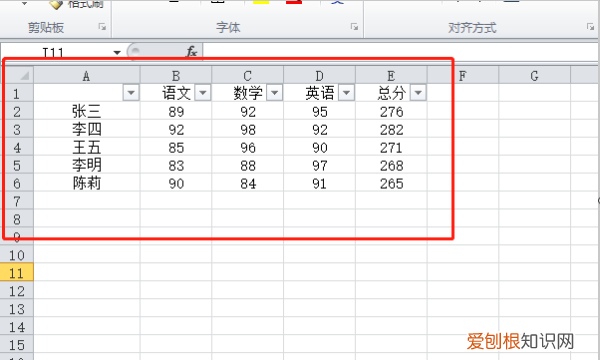Select column D header
The height and width of the screenshot is (360, 600).
(x=320, y=75)
